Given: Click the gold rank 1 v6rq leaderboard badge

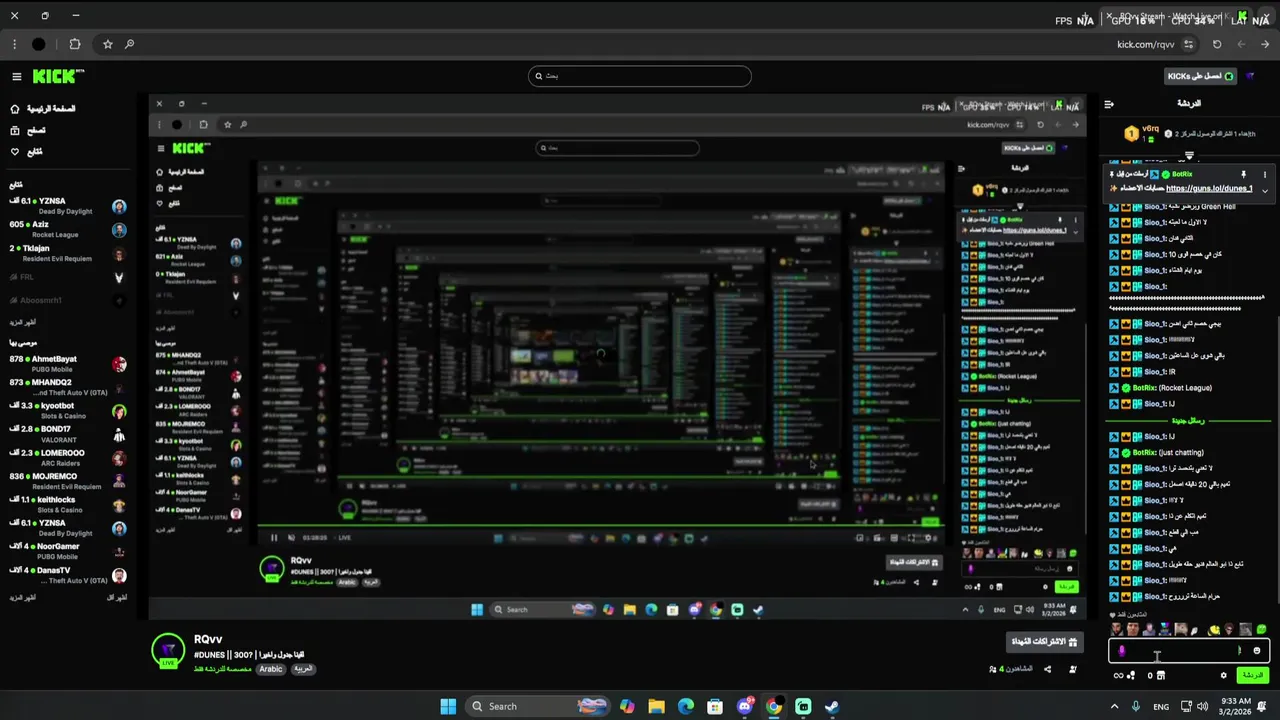Looking at the screenshot, I should (1131, 134).
